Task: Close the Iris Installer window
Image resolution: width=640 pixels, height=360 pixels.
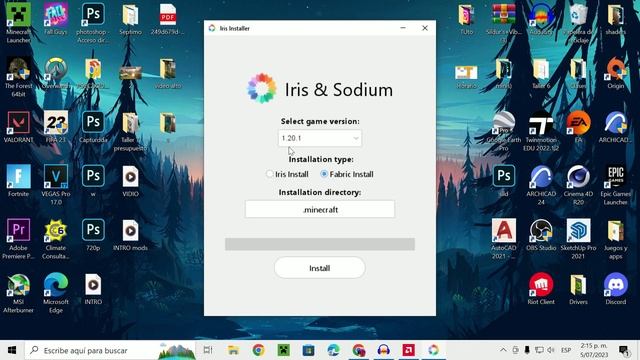Action: [425, 28]
